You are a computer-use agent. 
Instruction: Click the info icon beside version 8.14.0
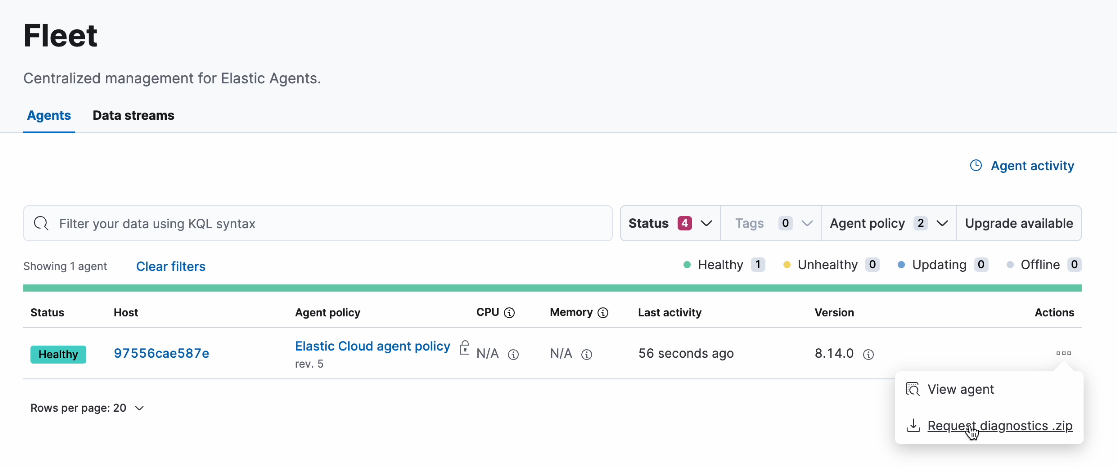coord(869,354)
